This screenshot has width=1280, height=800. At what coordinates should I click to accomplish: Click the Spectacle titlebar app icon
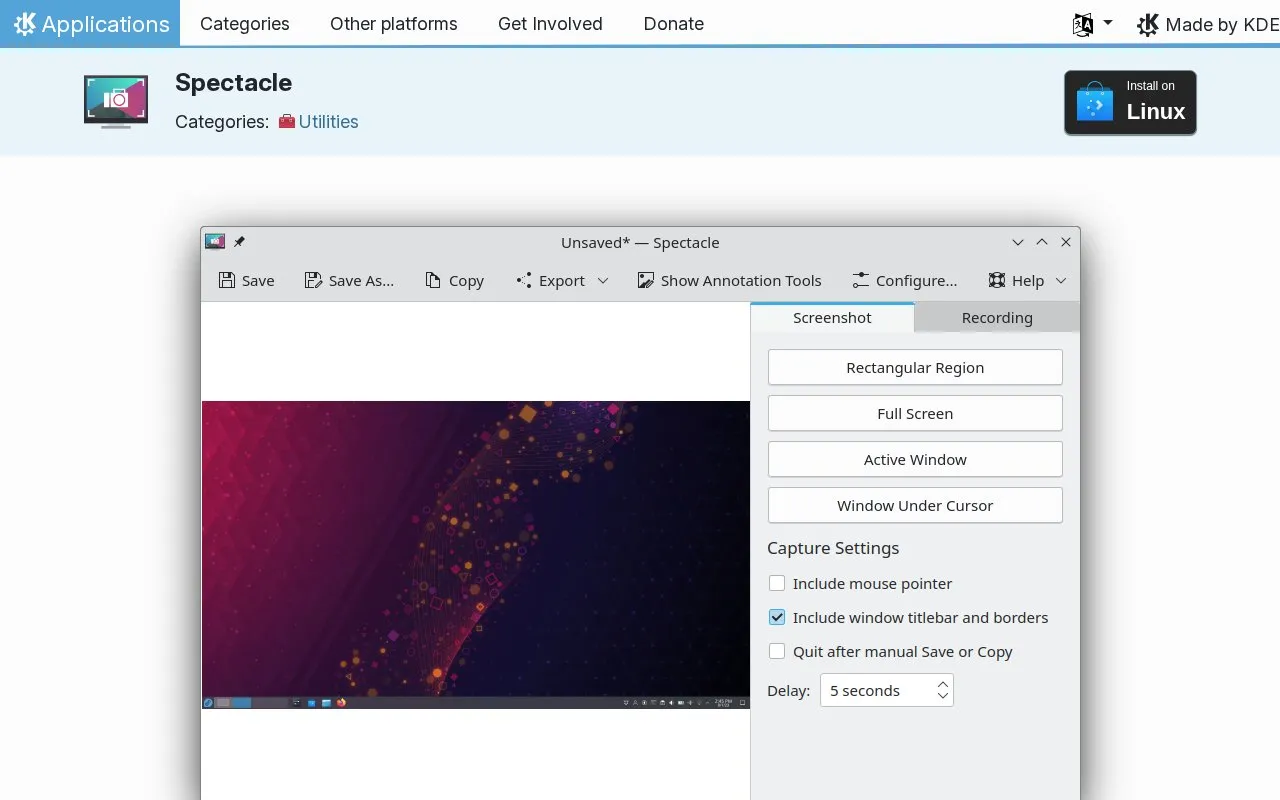pyautogui.click(x=215, y=242)
